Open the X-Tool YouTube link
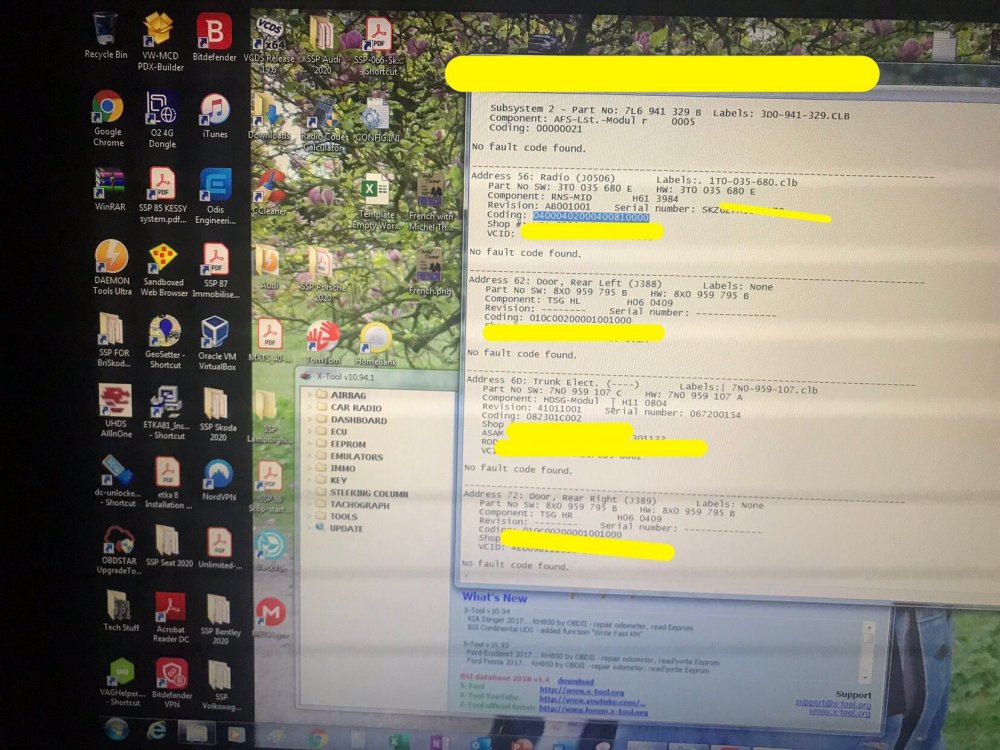Image resolution: width=1000 pixels, height=750 pixels. click(592, 702)
